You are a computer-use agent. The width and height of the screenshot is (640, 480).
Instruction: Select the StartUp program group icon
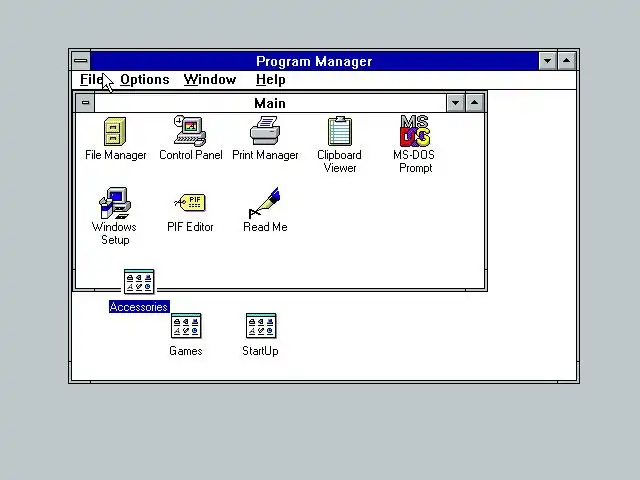(x=261, y=326)
